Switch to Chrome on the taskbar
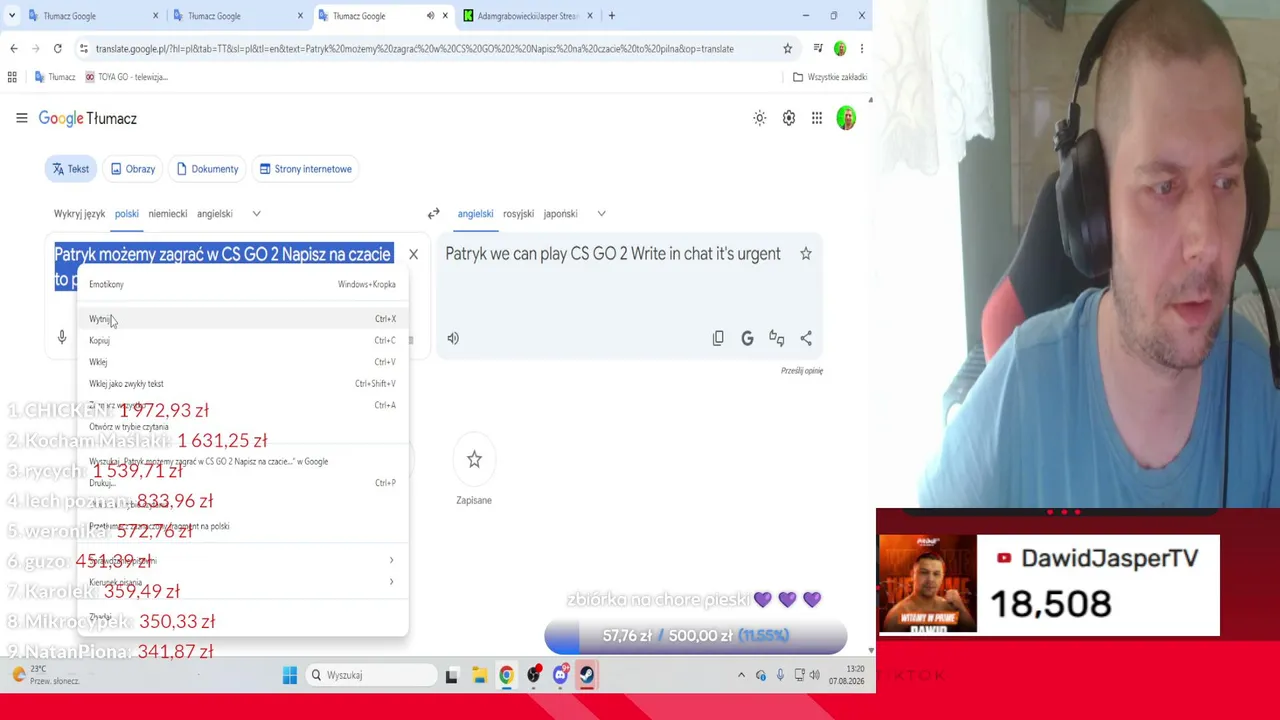The height and width of the screenshot is (720, 1280). tap(507, 675)
